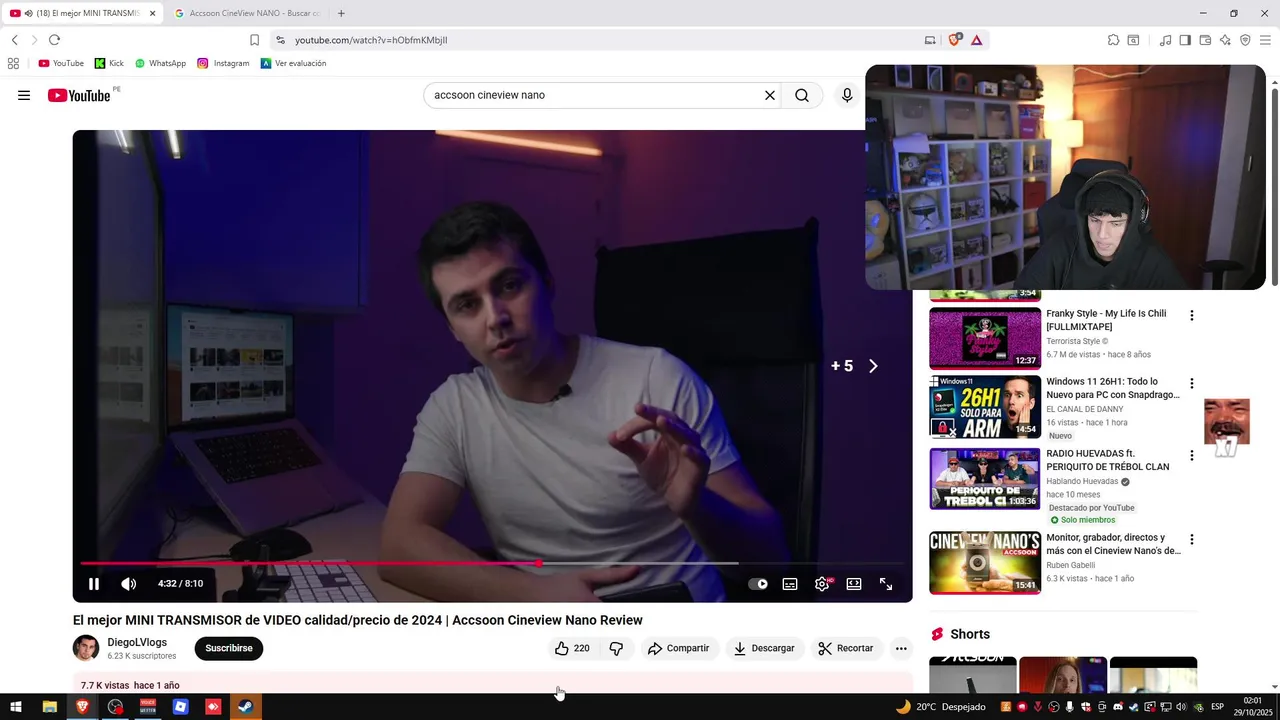Click taskbar volume speaker icon

(x=1181, y=707)
